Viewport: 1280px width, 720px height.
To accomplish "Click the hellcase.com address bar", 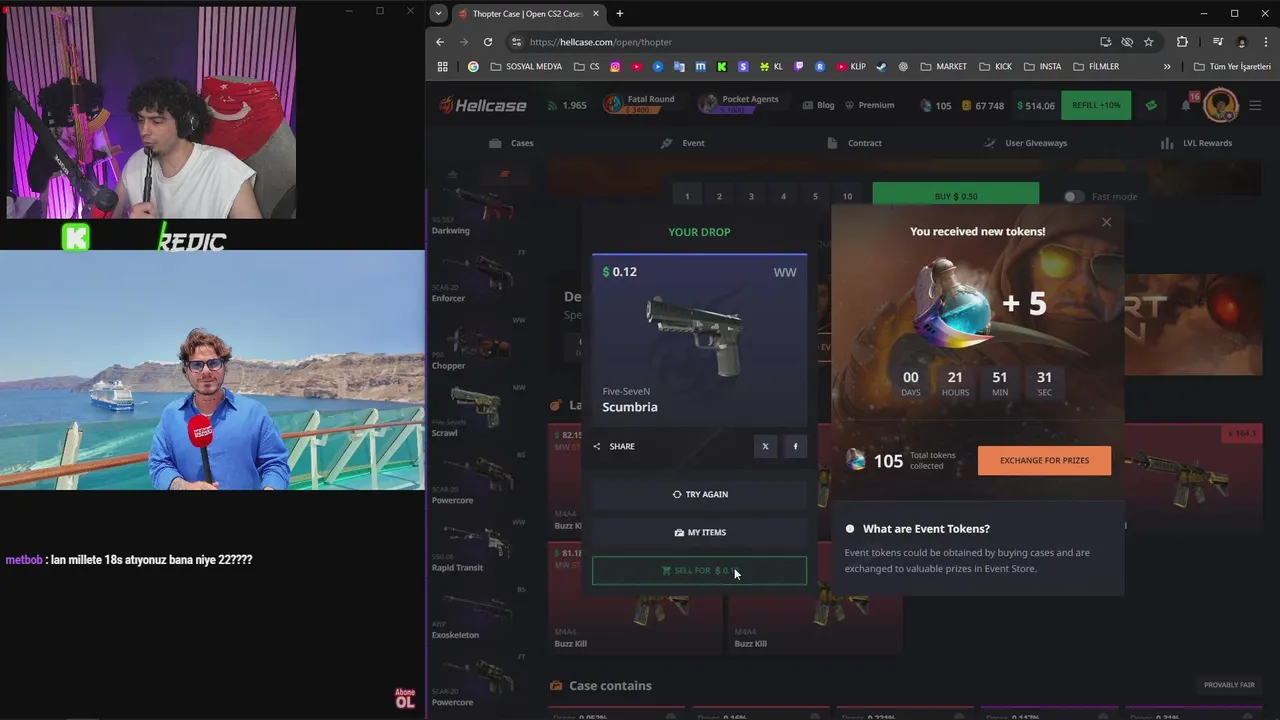I will pos(800,42).
